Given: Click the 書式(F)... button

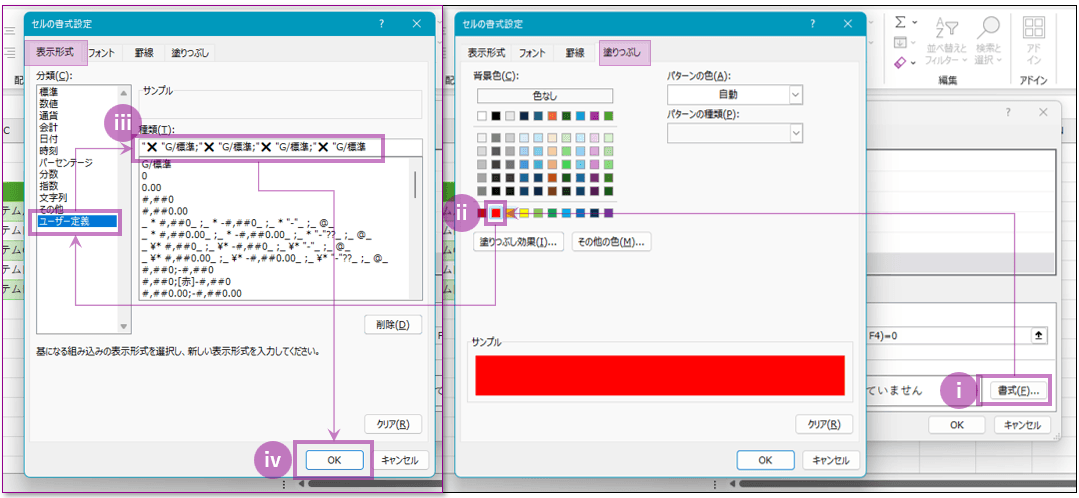Looking at the screenshot, I should 1016,391.
